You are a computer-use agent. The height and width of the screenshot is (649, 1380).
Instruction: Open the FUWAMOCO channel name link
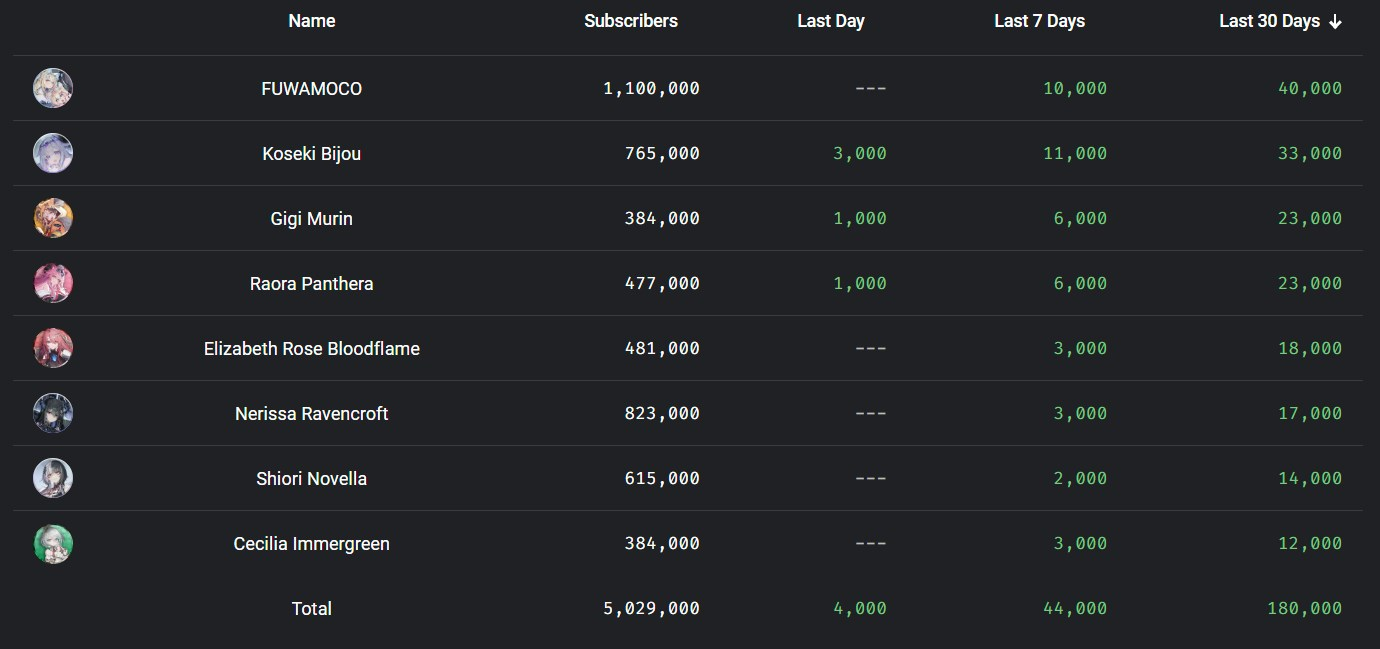pyautogui.click(x=312, y=89)
